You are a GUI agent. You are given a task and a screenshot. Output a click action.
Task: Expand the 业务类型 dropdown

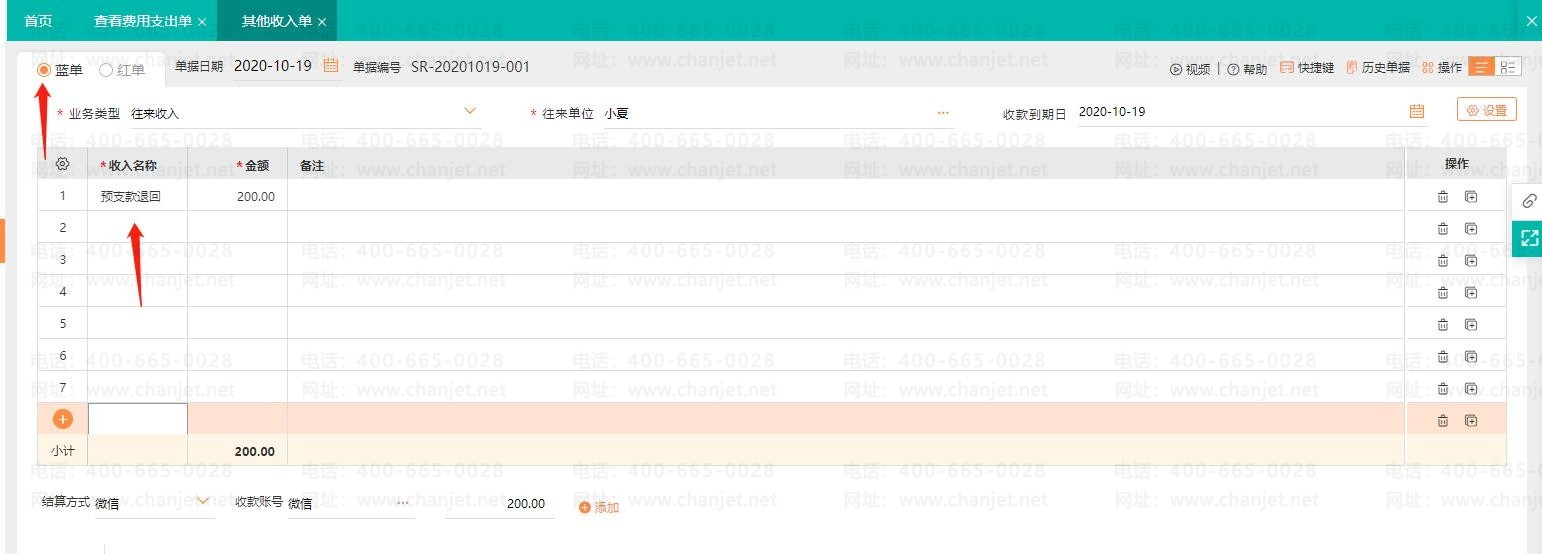(470, 111)
